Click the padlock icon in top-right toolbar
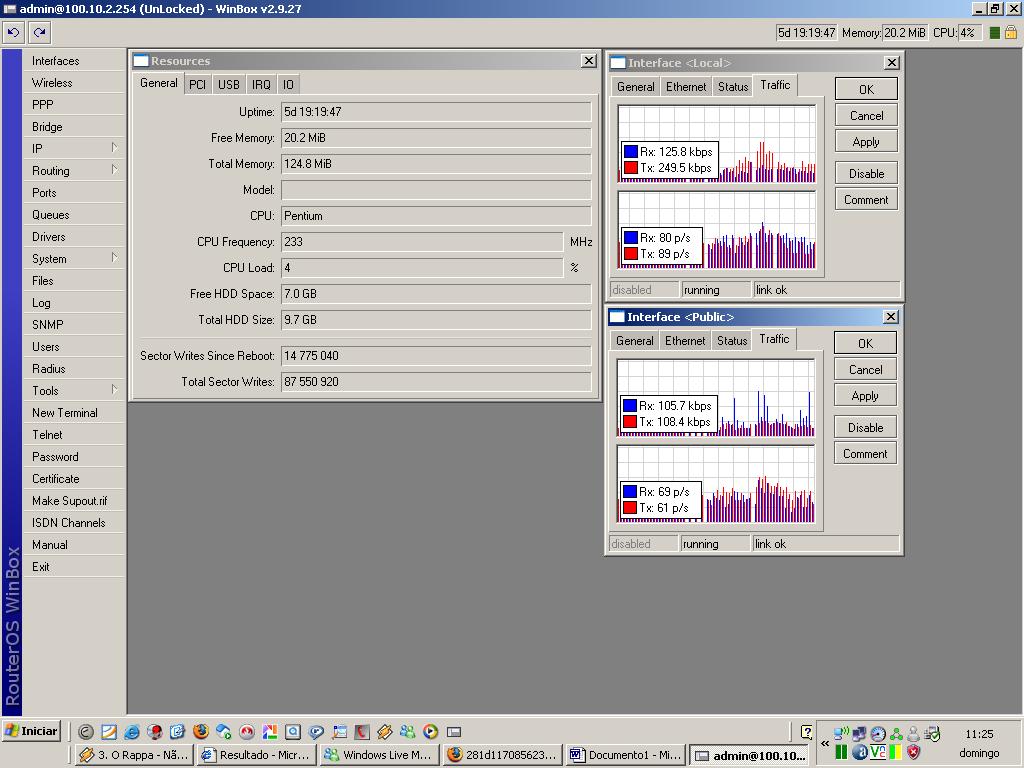 point(1010,32)
